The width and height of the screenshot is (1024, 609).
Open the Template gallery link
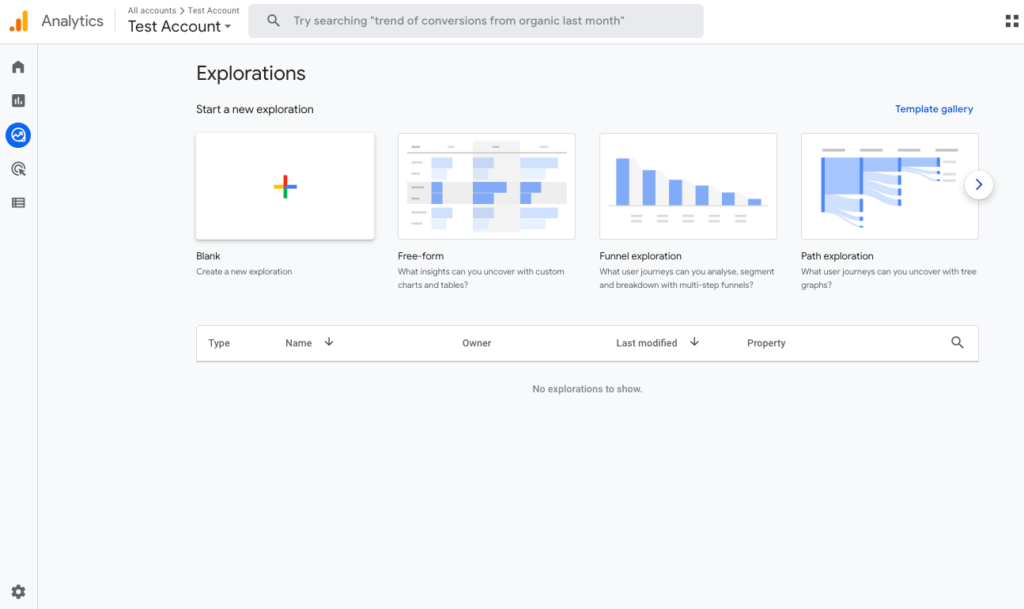[933, 109]
